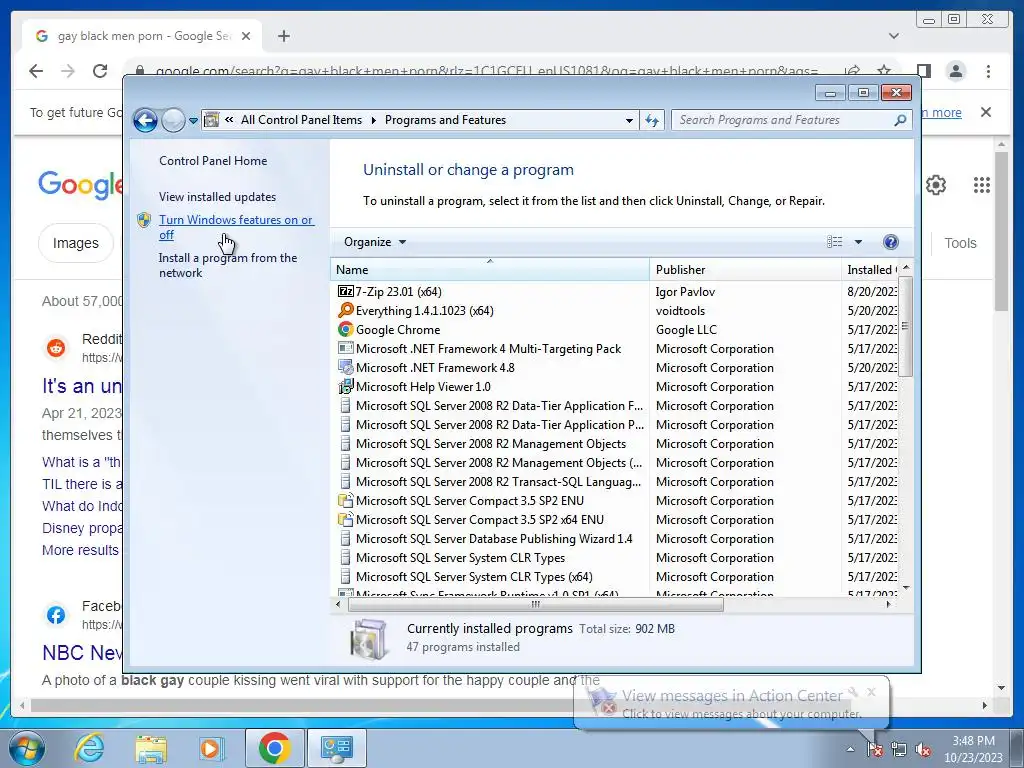1024x768 pixels.
Task: Click Turn Windows features on or off
Action: tap(236, 227)
